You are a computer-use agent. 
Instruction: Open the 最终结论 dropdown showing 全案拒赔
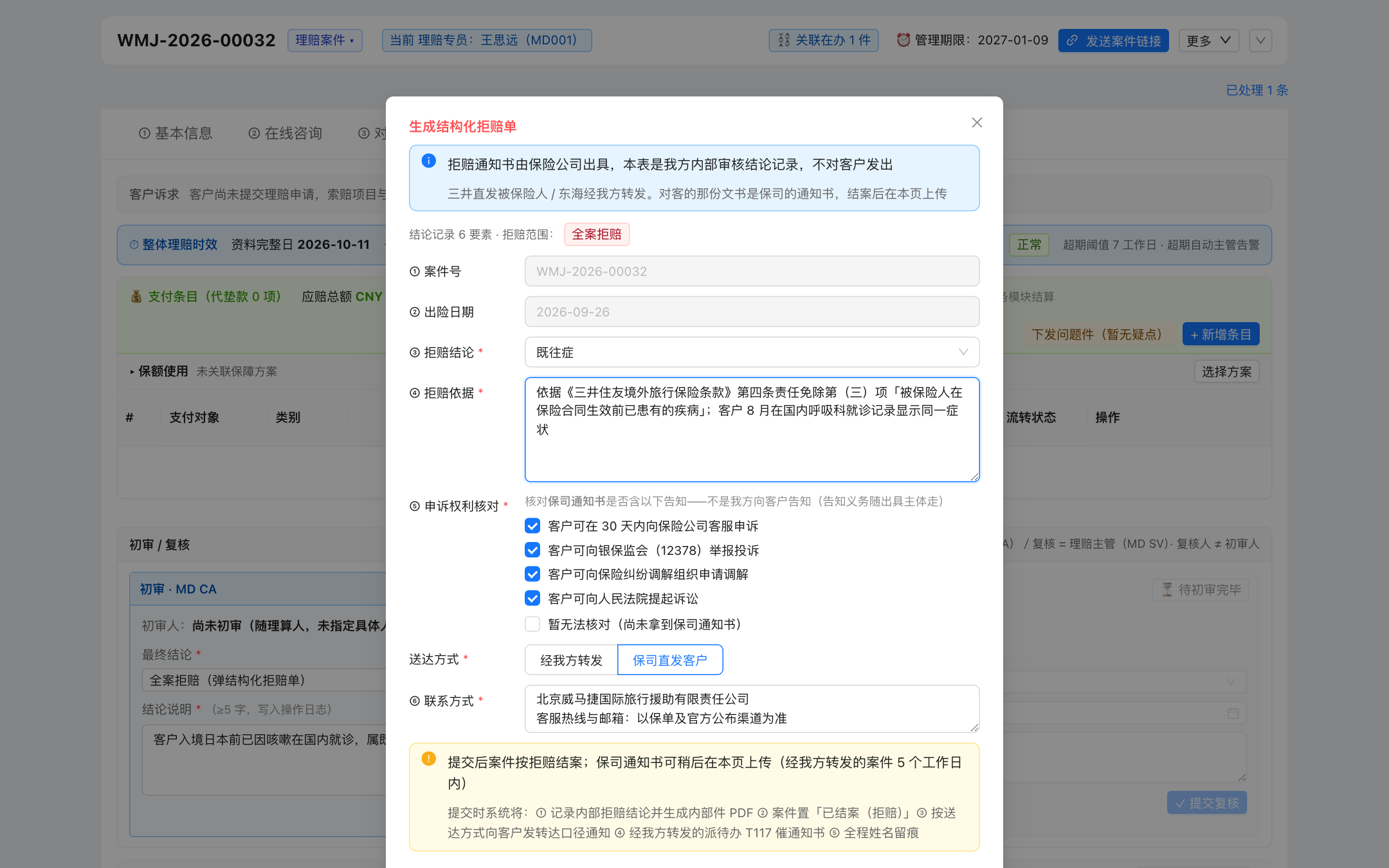[264, 680]
